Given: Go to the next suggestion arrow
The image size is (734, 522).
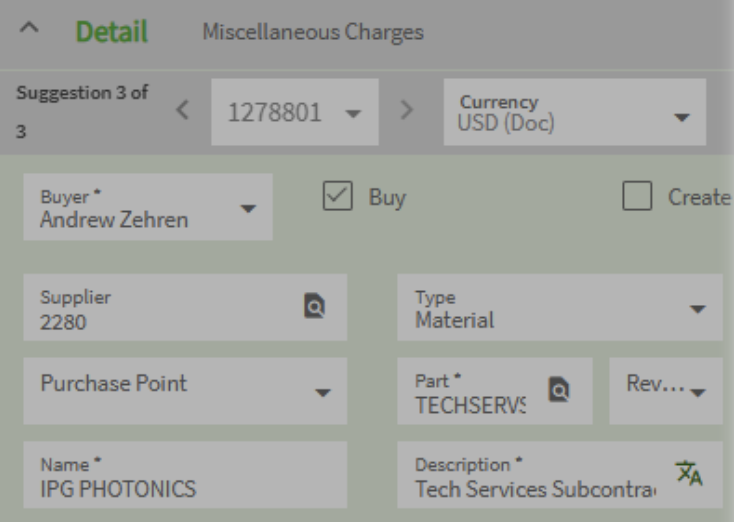Looking at the screenshot, I should pos(406,110).
